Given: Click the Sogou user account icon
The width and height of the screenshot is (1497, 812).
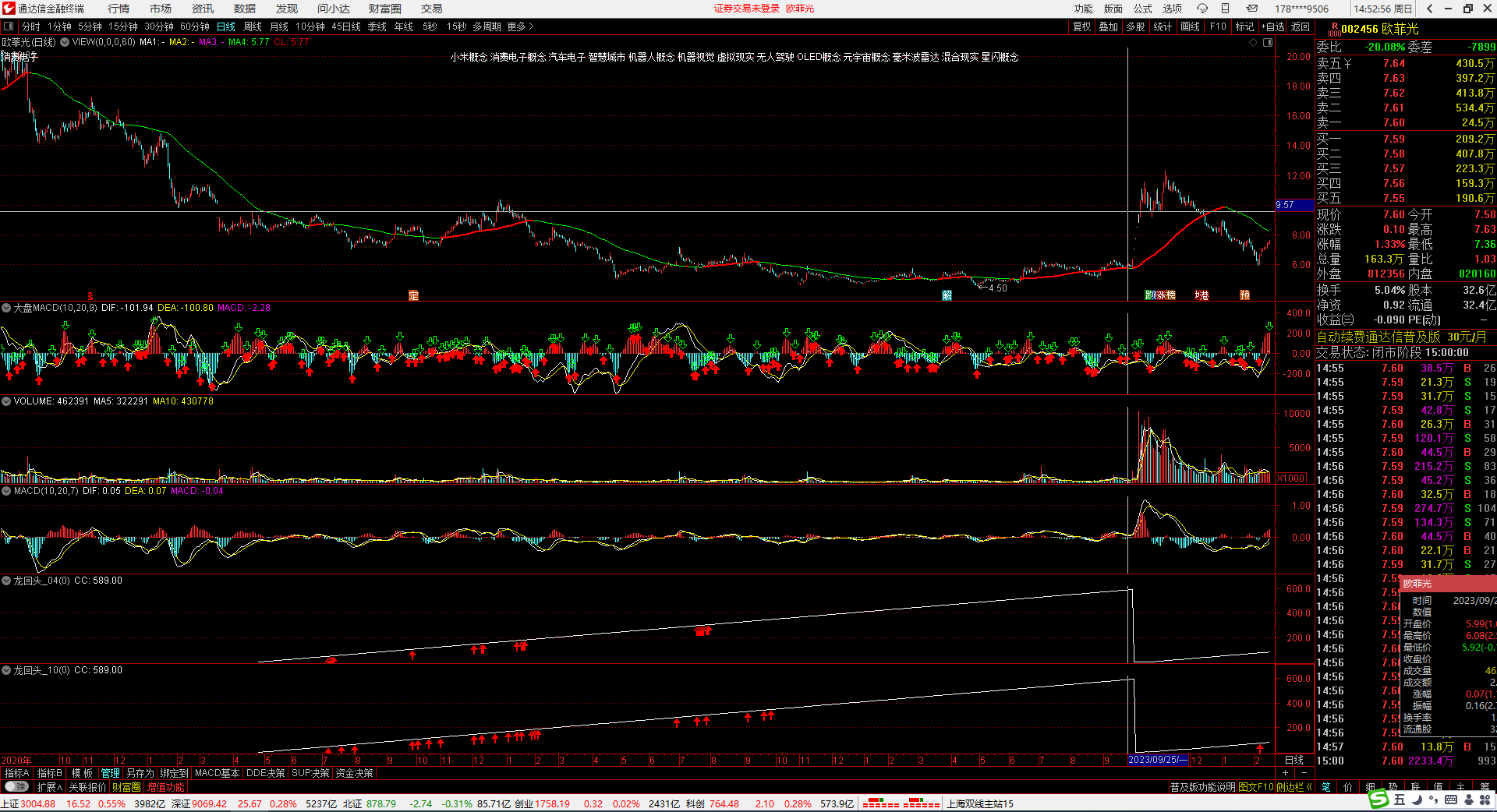Looking at the screenshot, I should pos(1467,800).
